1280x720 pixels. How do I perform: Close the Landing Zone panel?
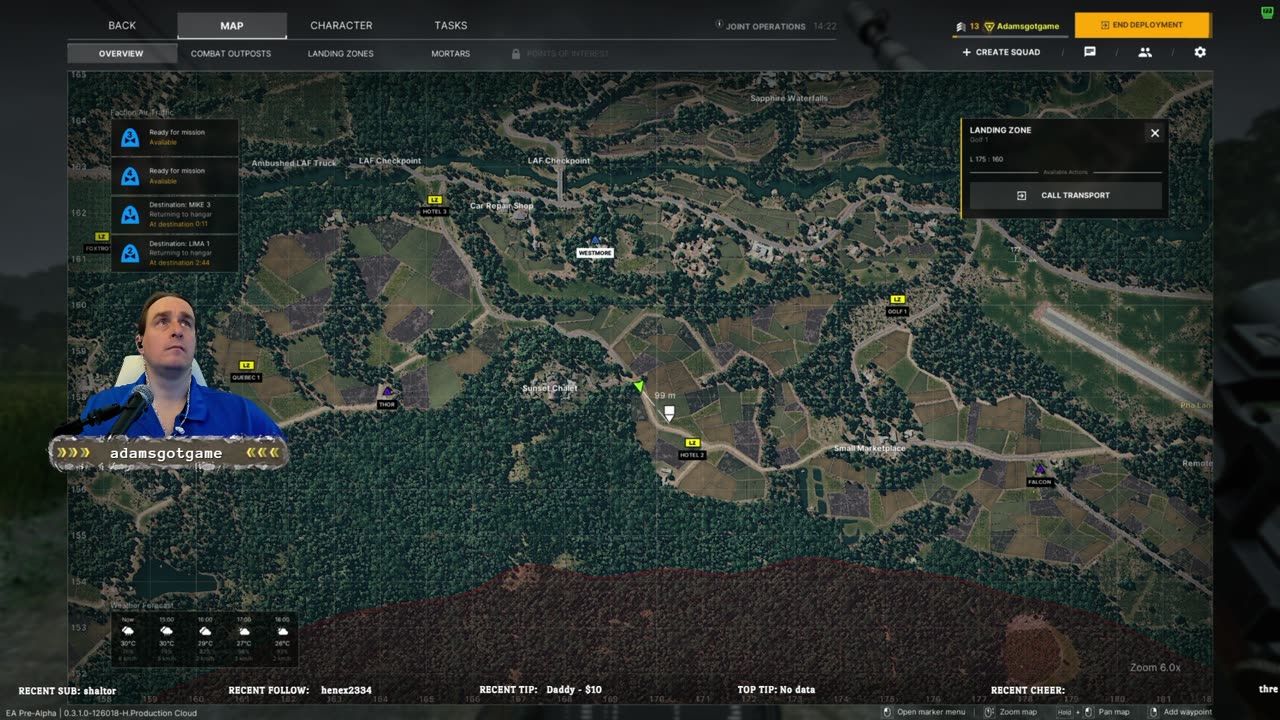pyautogui.click(x=1155, y=133)
